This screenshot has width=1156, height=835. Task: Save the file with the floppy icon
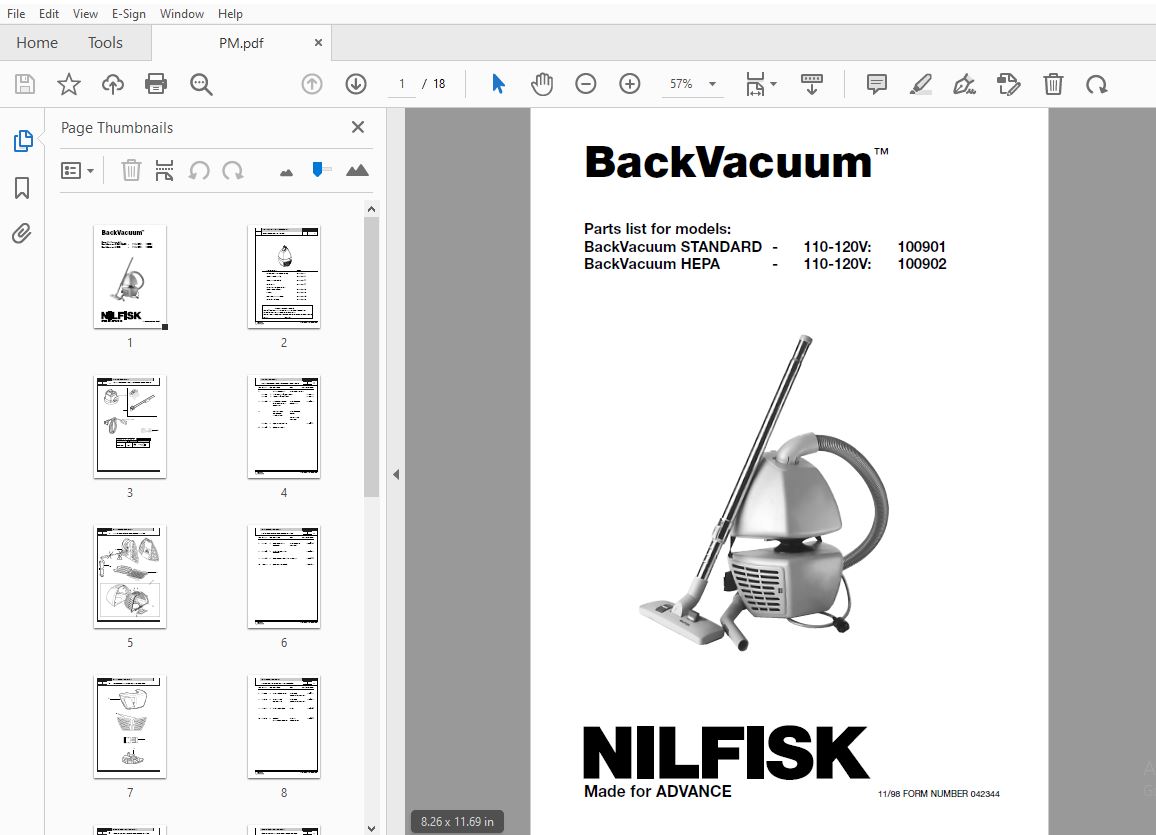25,84
